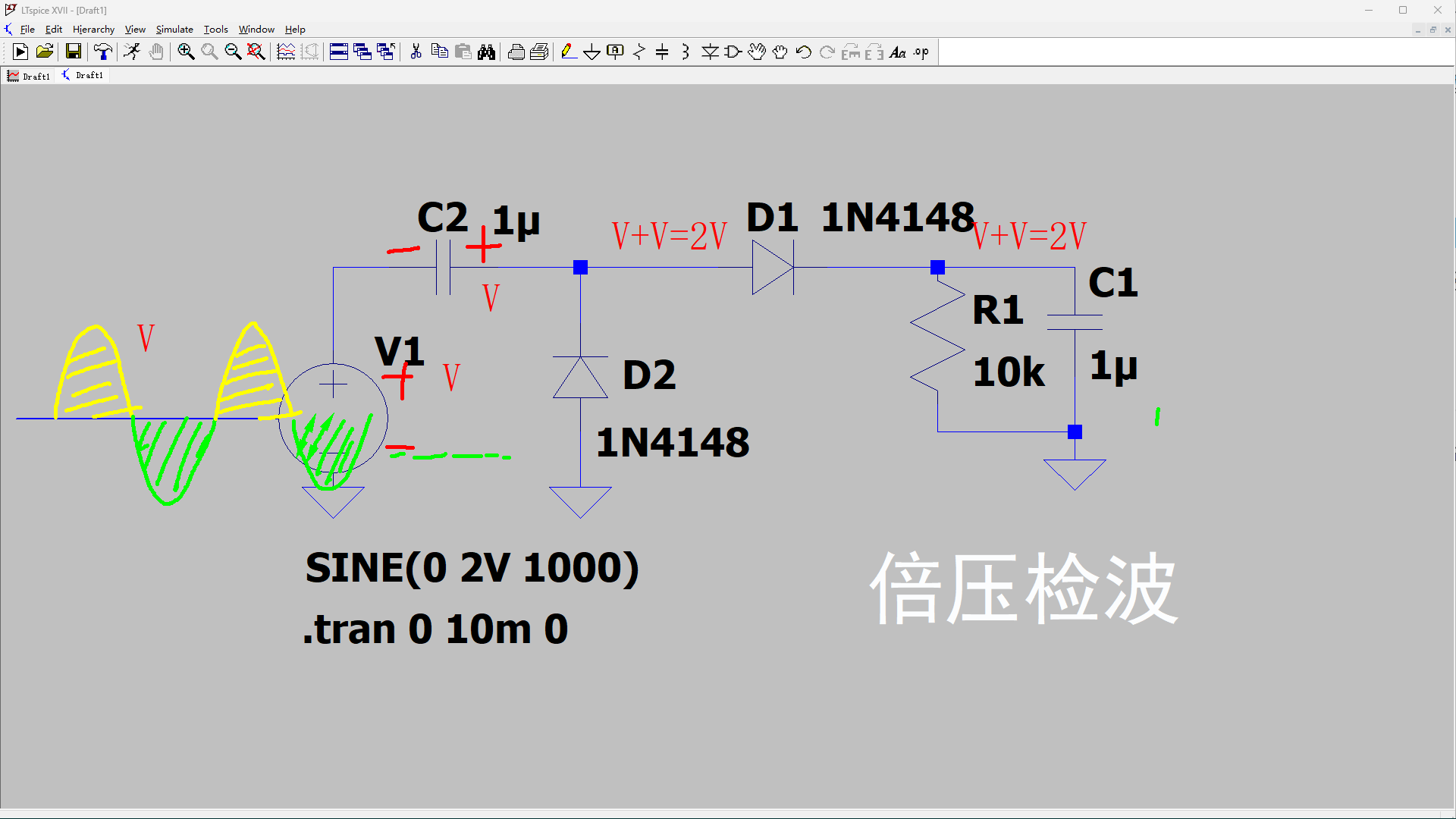Screen dimensions: 1456x819
Task: Click the Save diskette icon
Action: click(74, 52)
